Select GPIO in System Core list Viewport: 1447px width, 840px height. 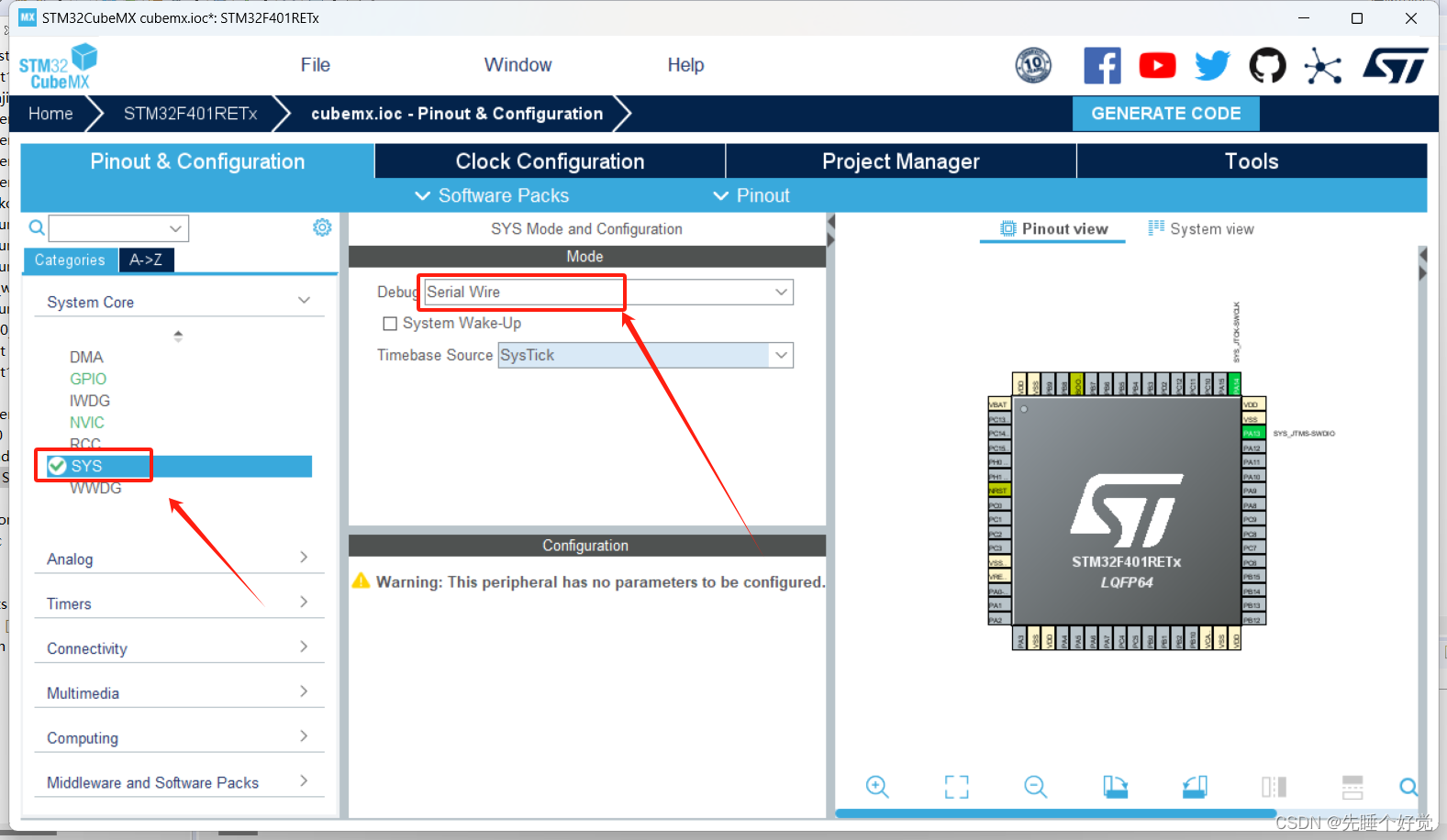pos(88,379)
